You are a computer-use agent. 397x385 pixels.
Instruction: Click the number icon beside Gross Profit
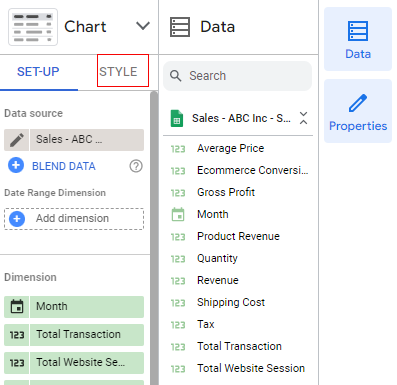(178, 193)
